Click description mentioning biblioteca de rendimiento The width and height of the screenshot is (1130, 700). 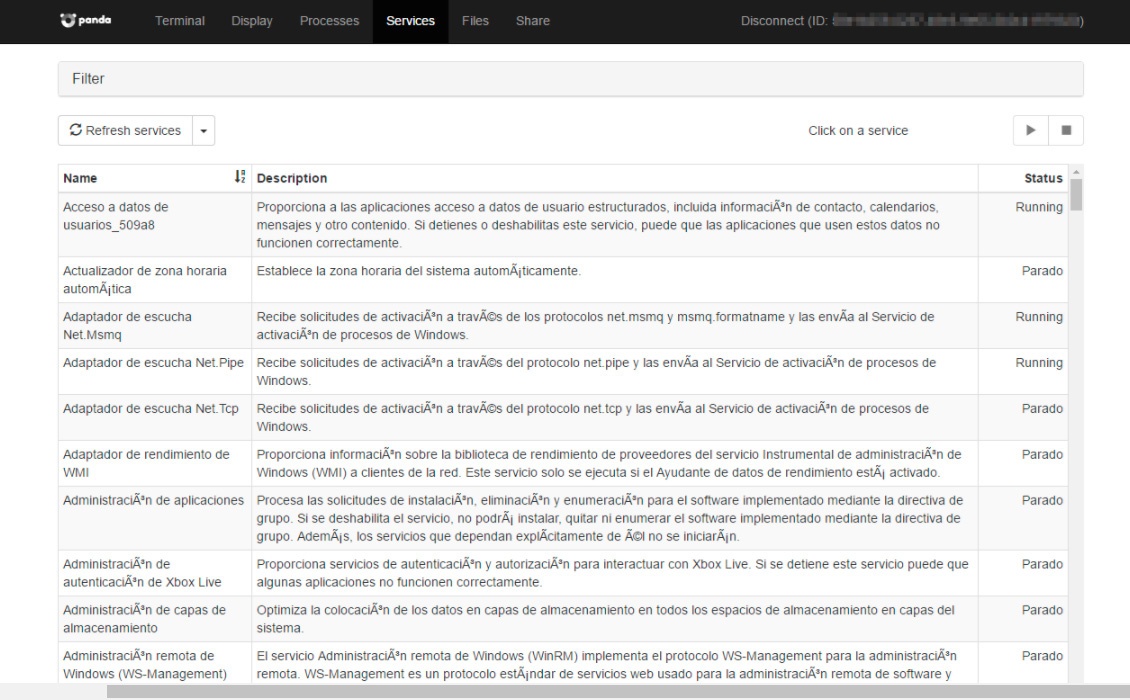pos(609,464)
